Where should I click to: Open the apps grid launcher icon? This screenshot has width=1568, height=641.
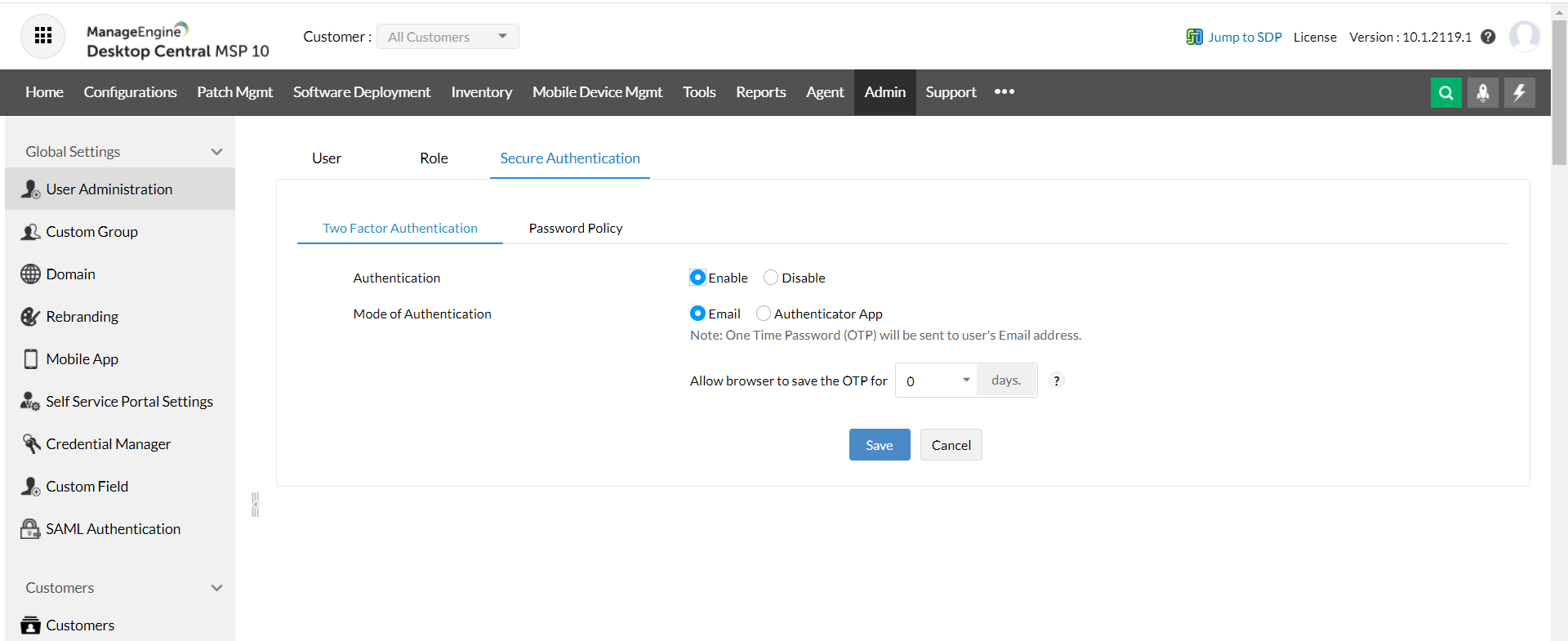click(x=42, y=36)
